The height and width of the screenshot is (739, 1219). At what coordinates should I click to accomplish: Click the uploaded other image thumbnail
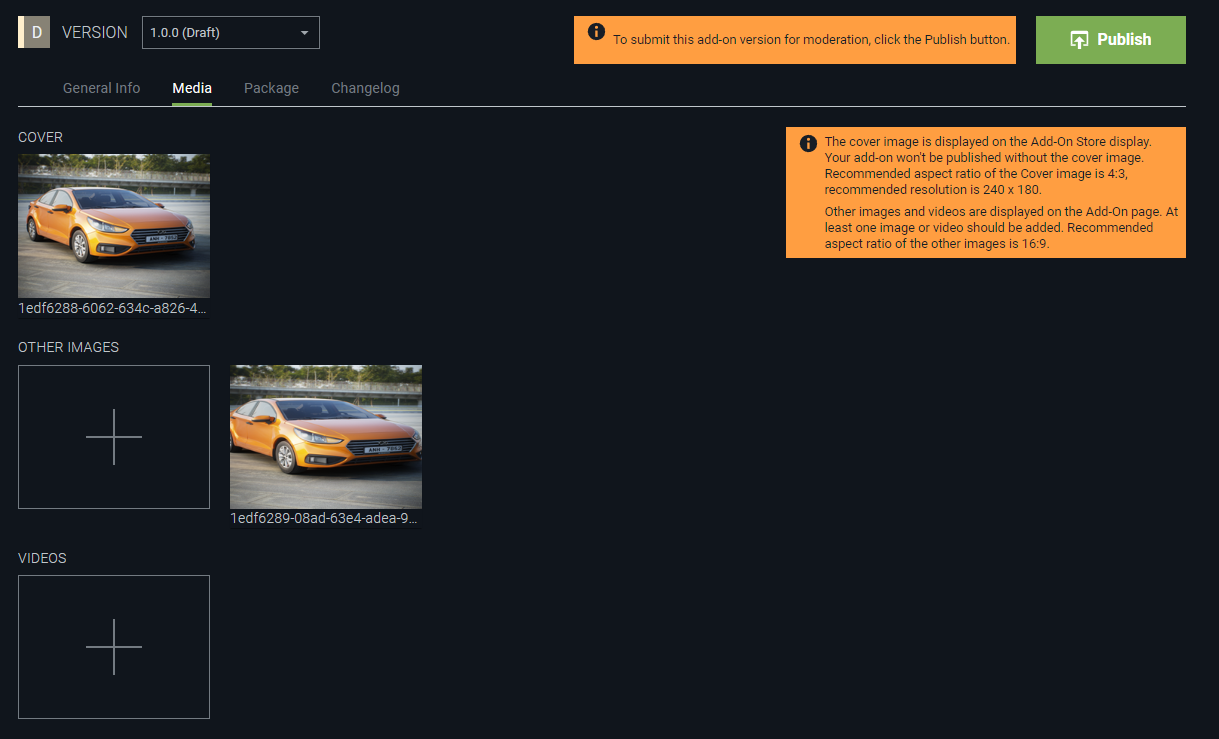326,437
